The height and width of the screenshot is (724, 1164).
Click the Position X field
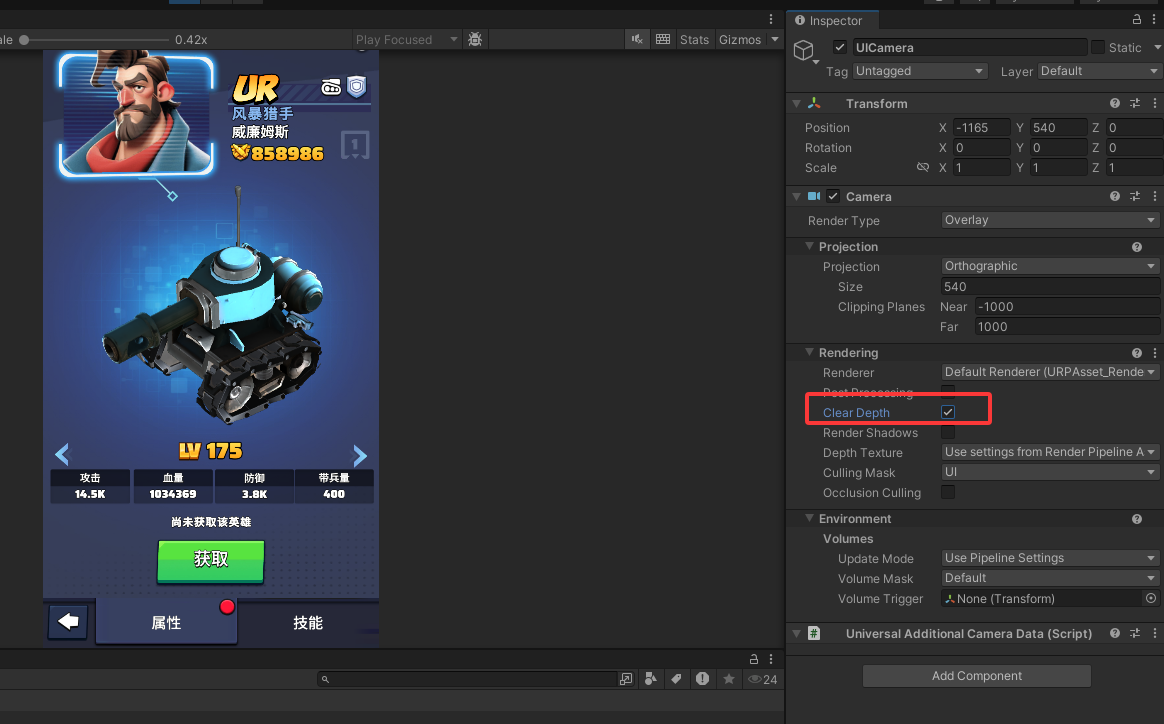point(981,127)
